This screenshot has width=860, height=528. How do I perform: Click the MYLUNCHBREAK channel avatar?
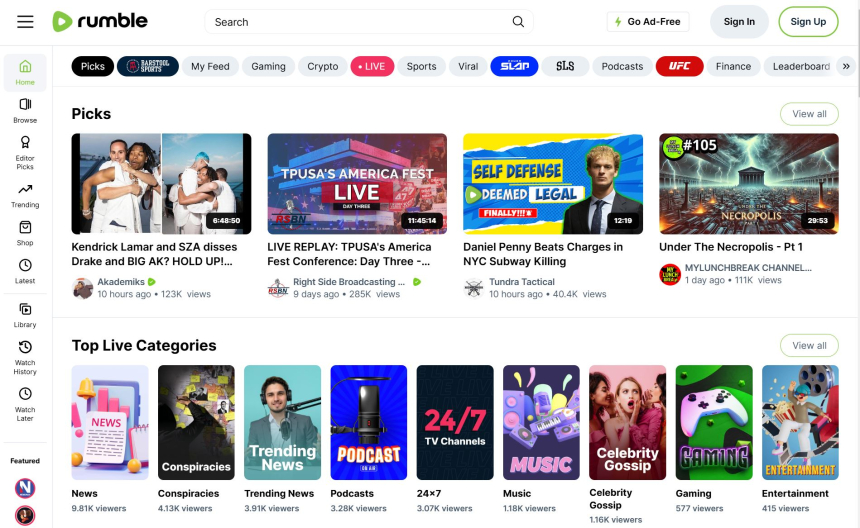[670, 274]
